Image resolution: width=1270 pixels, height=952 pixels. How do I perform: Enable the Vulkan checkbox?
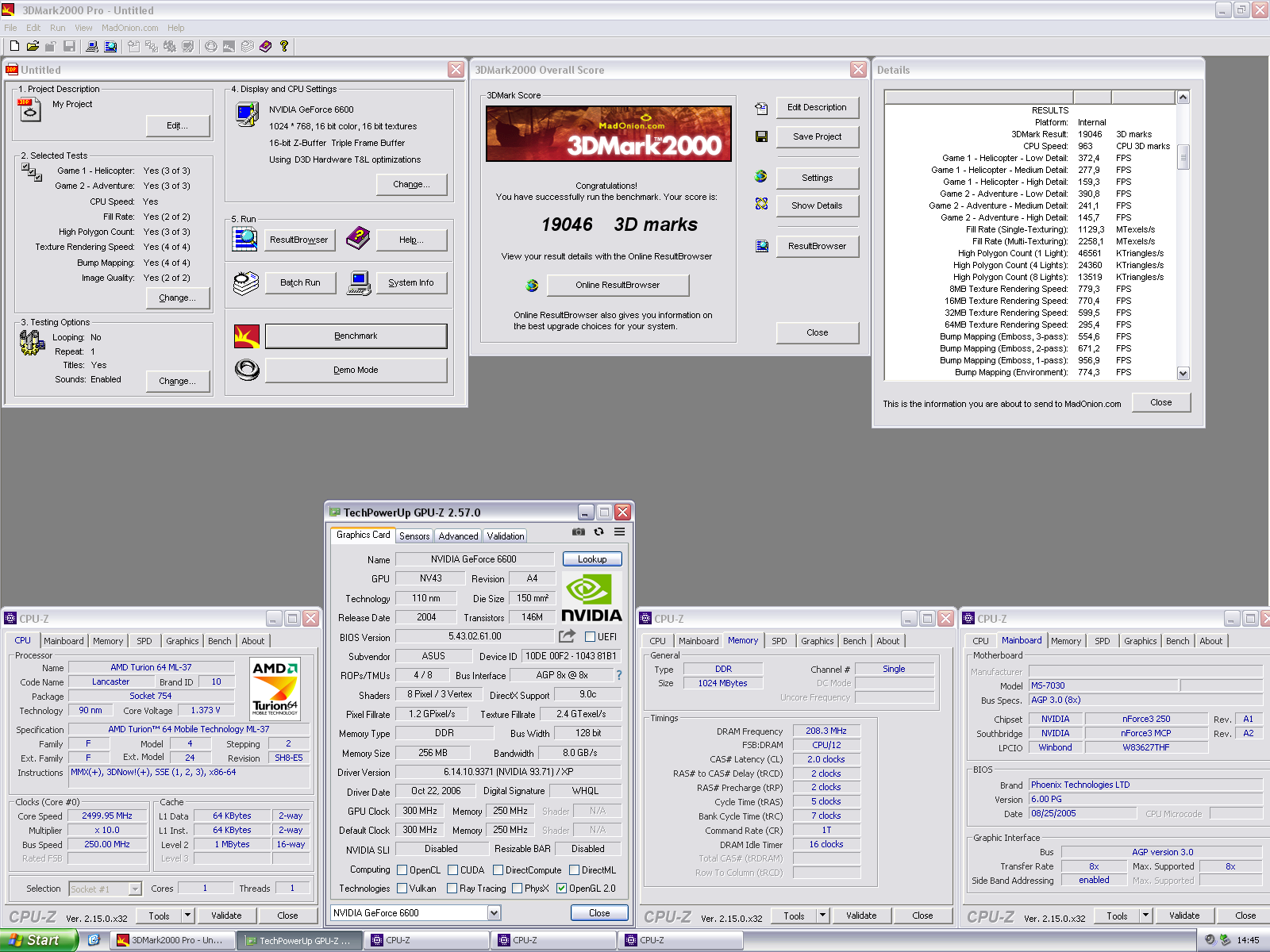tap(402, 889)
